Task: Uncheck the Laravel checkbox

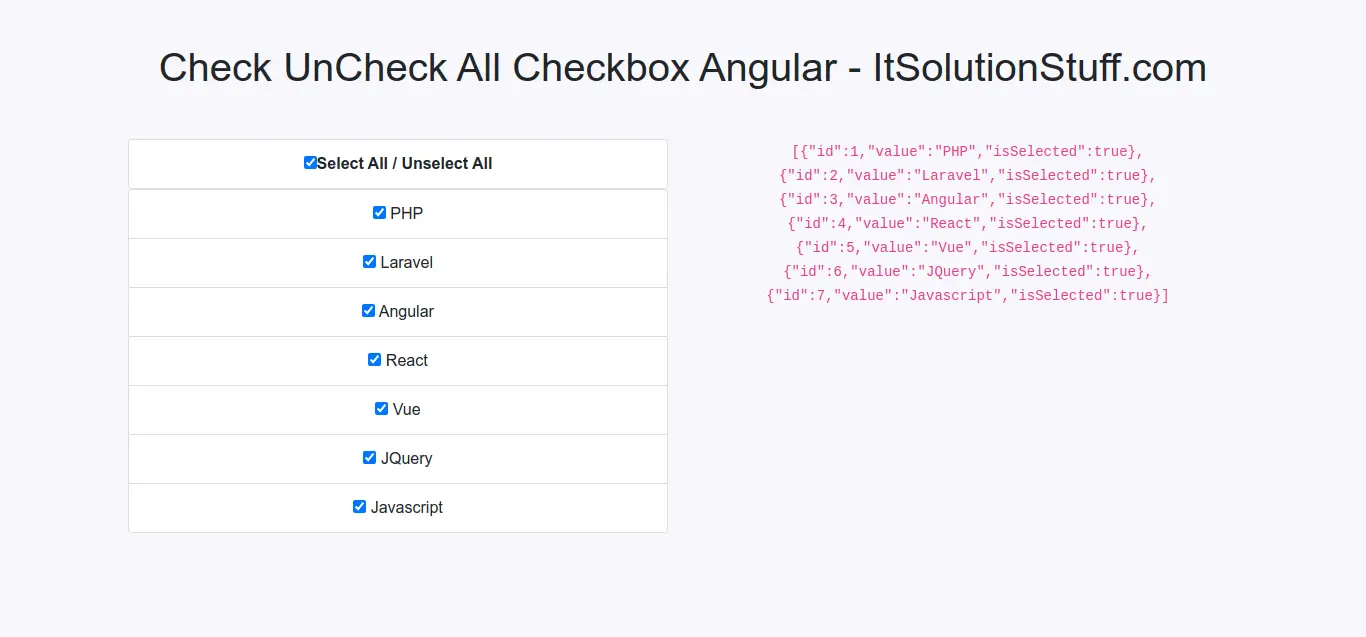Action: pyautogui.click(x=370, y=261)
